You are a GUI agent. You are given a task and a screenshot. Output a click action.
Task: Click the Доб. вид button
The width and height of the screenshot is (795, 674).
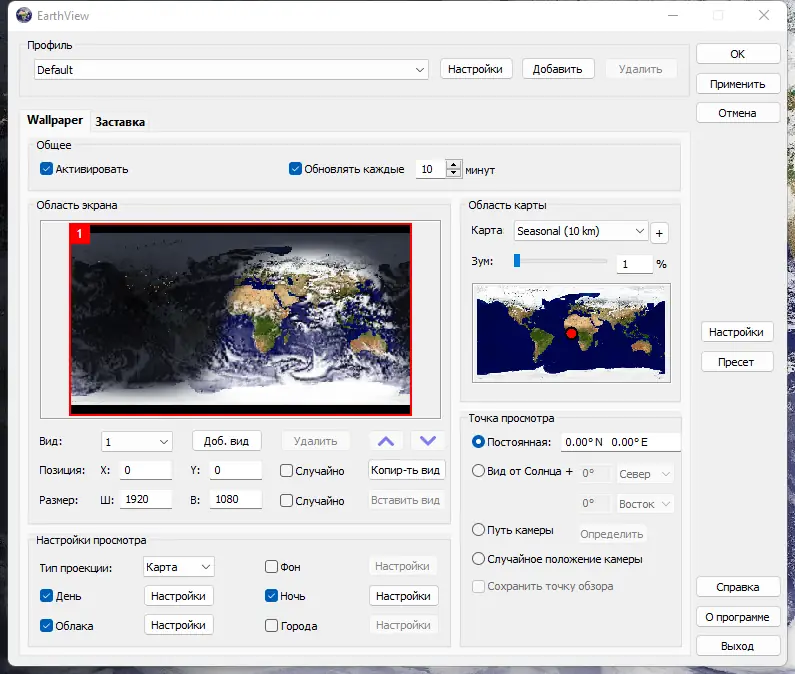tap(226, 441)
